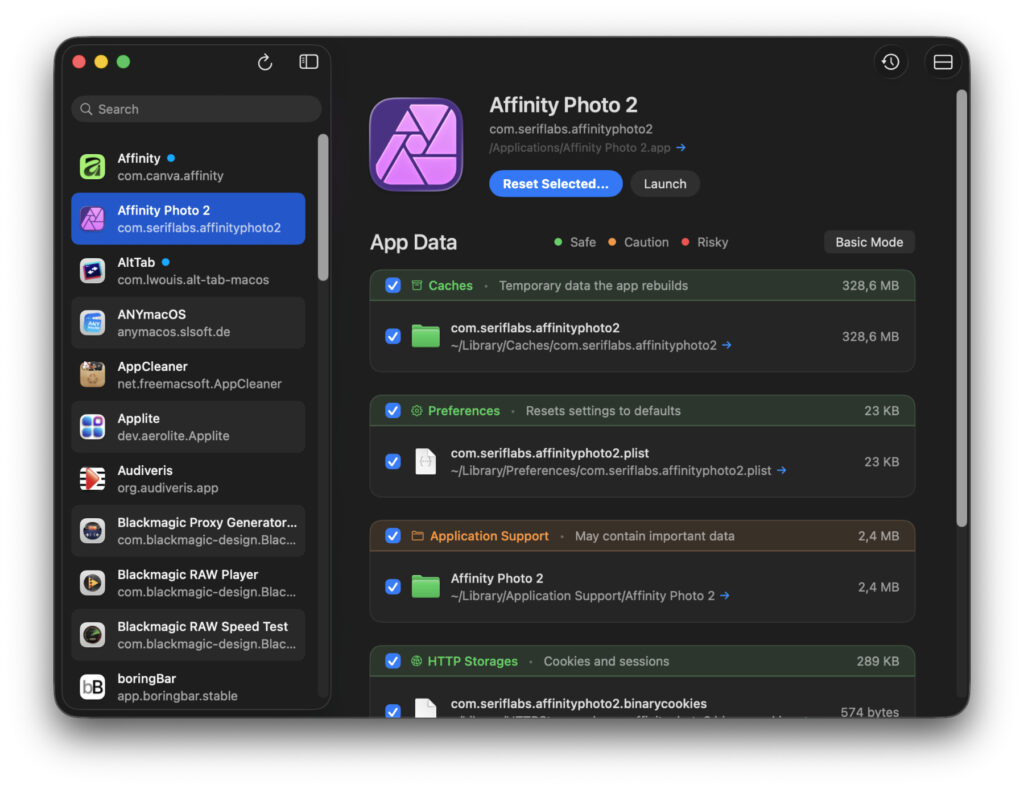The width and height of the screenshot is (1024, 789).
Task: Uncheck the Caches category checkbox
Action: (393, 285)
